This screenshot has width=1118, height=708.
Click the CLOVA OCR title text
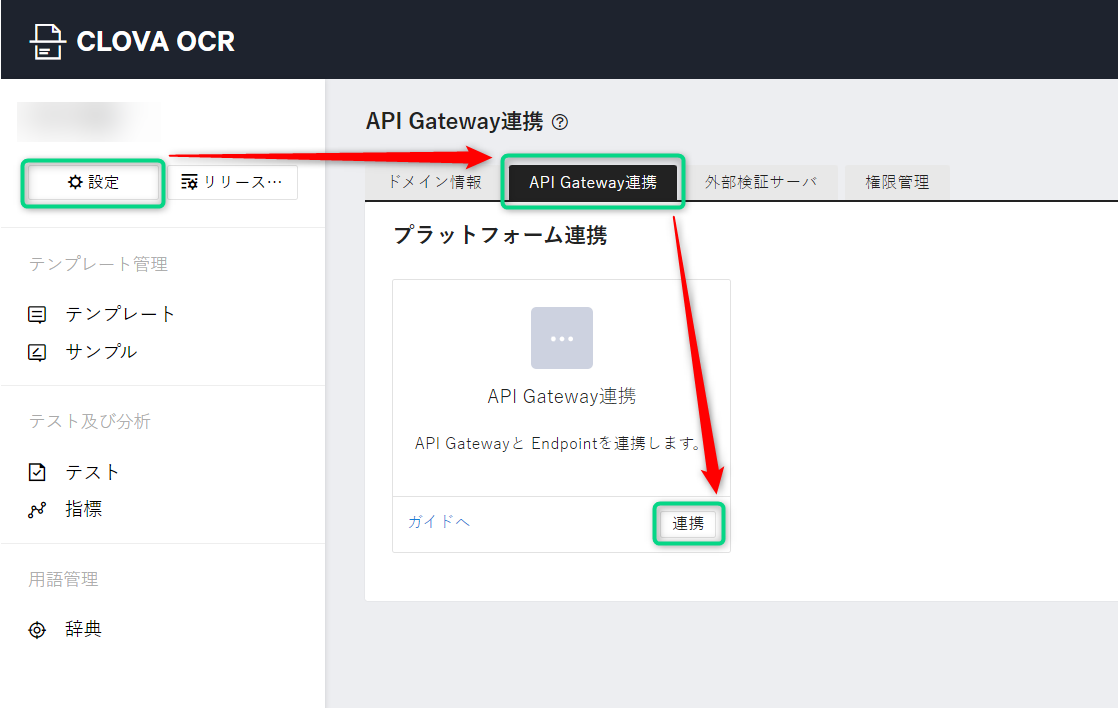tap(156, 42)
